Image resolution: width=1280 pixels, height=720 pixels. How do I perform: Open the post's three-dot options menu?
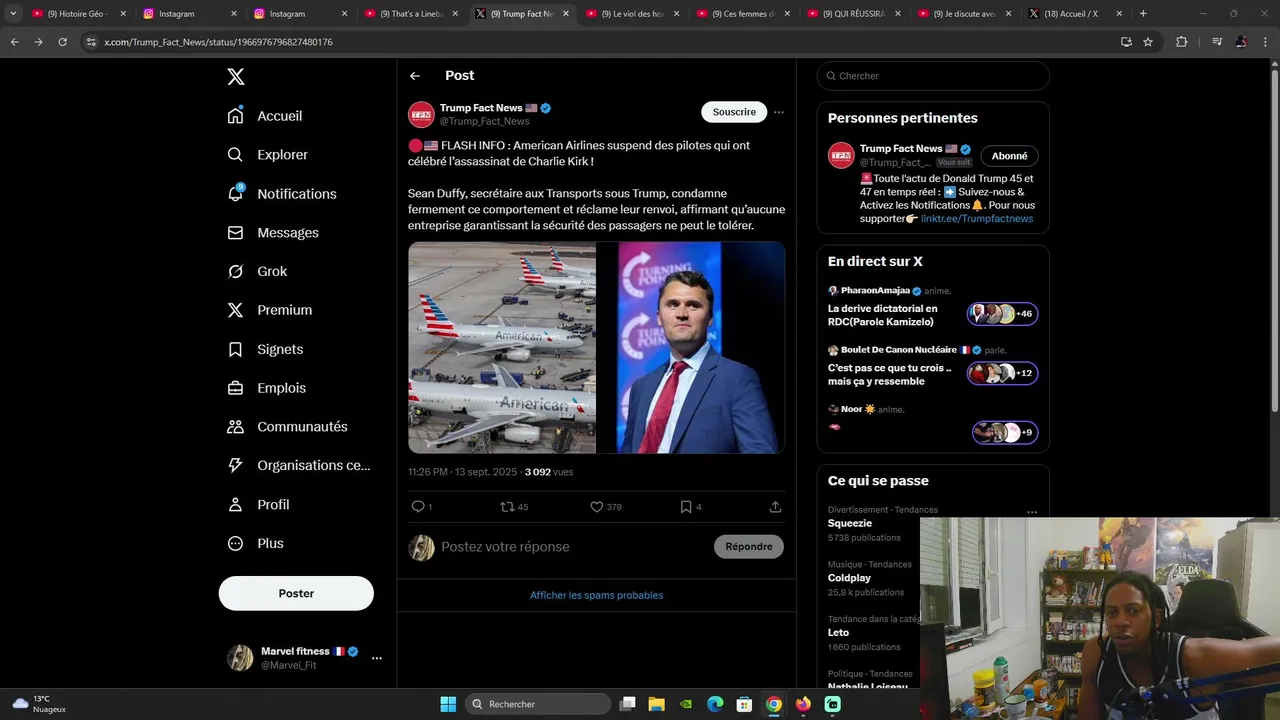click(x=779, y=112)
